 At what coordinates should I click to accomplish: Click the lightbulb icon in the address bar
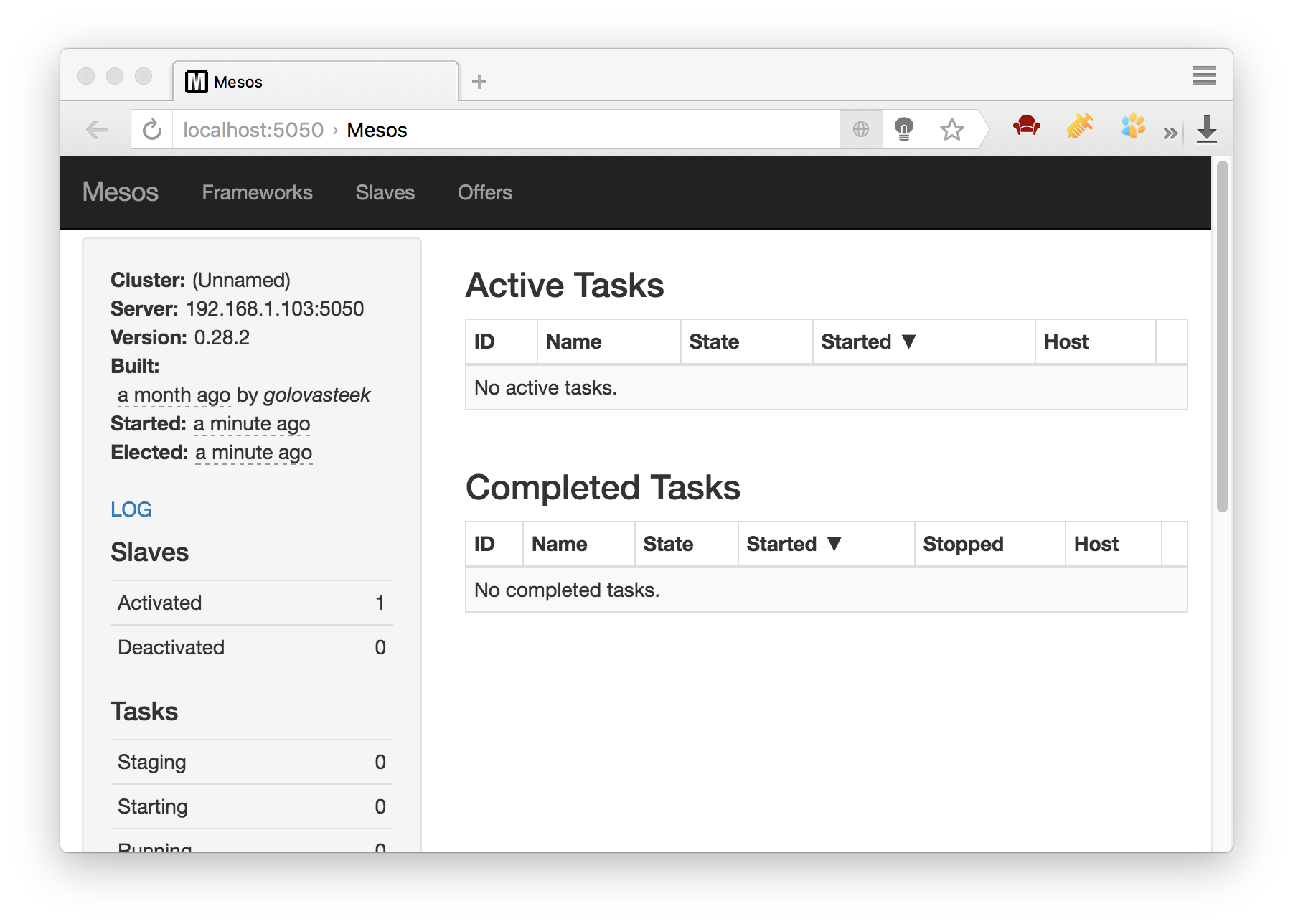pyautogui.click(x=904, y=130)
